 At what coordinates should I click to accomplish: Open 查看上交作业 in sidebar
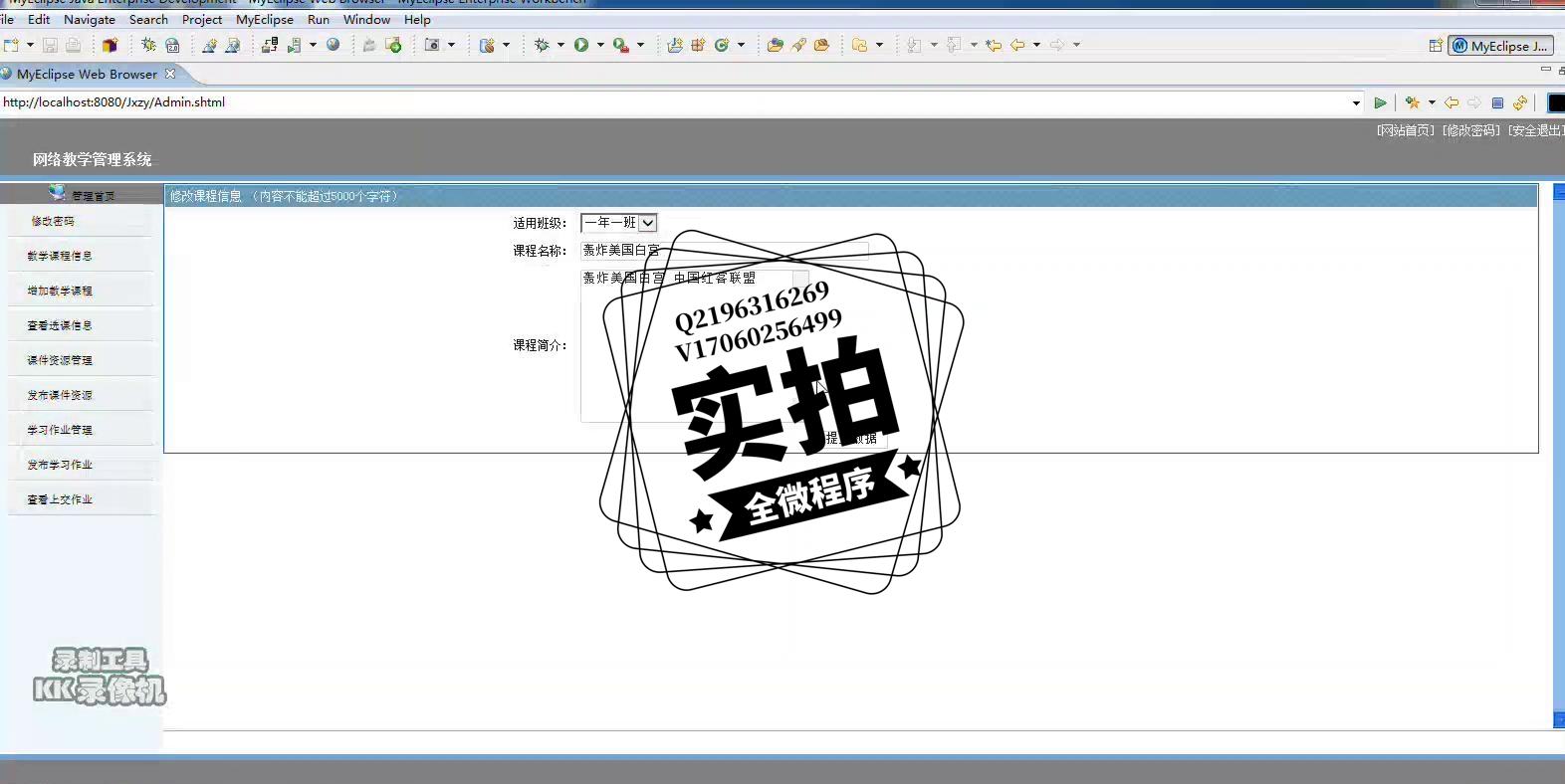pyautogui.click(x=60, y=499)
